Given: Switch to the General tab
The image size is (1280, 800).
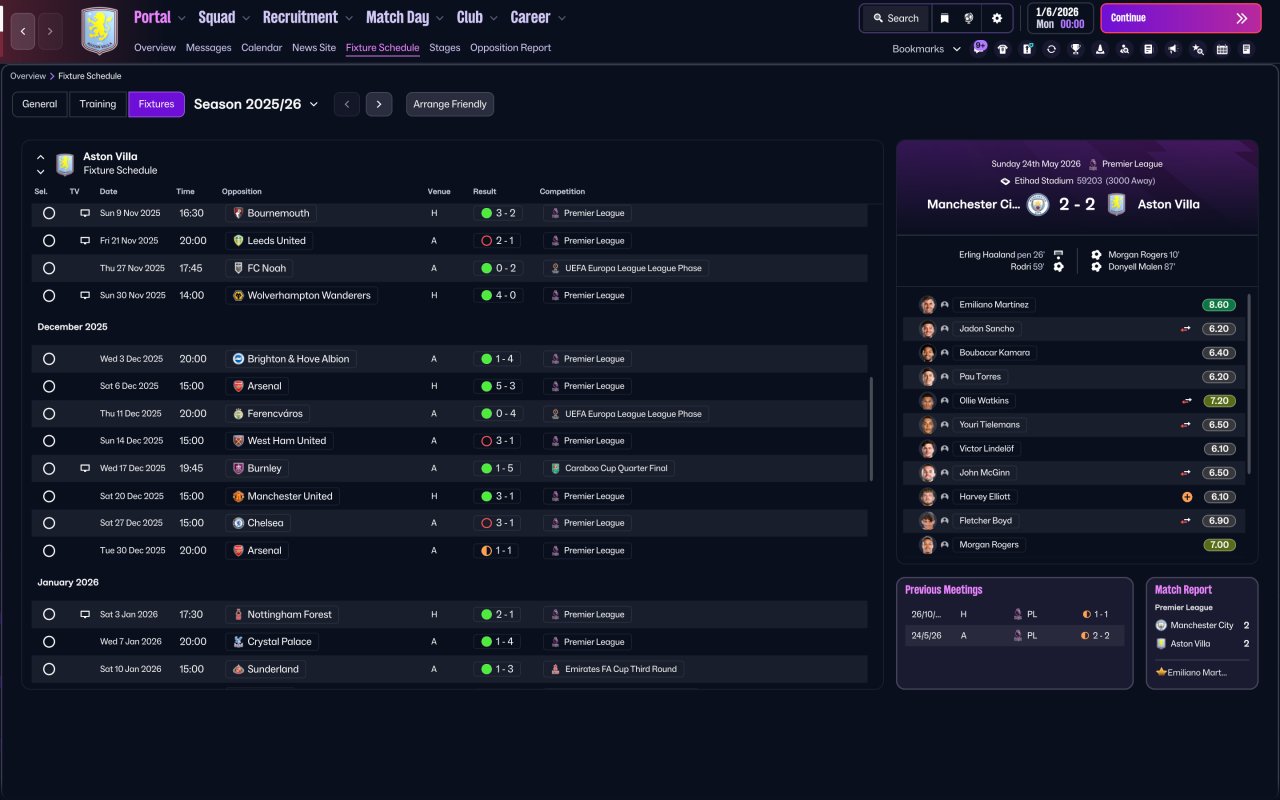Looking at the screenshot, I should pos(40,104).
